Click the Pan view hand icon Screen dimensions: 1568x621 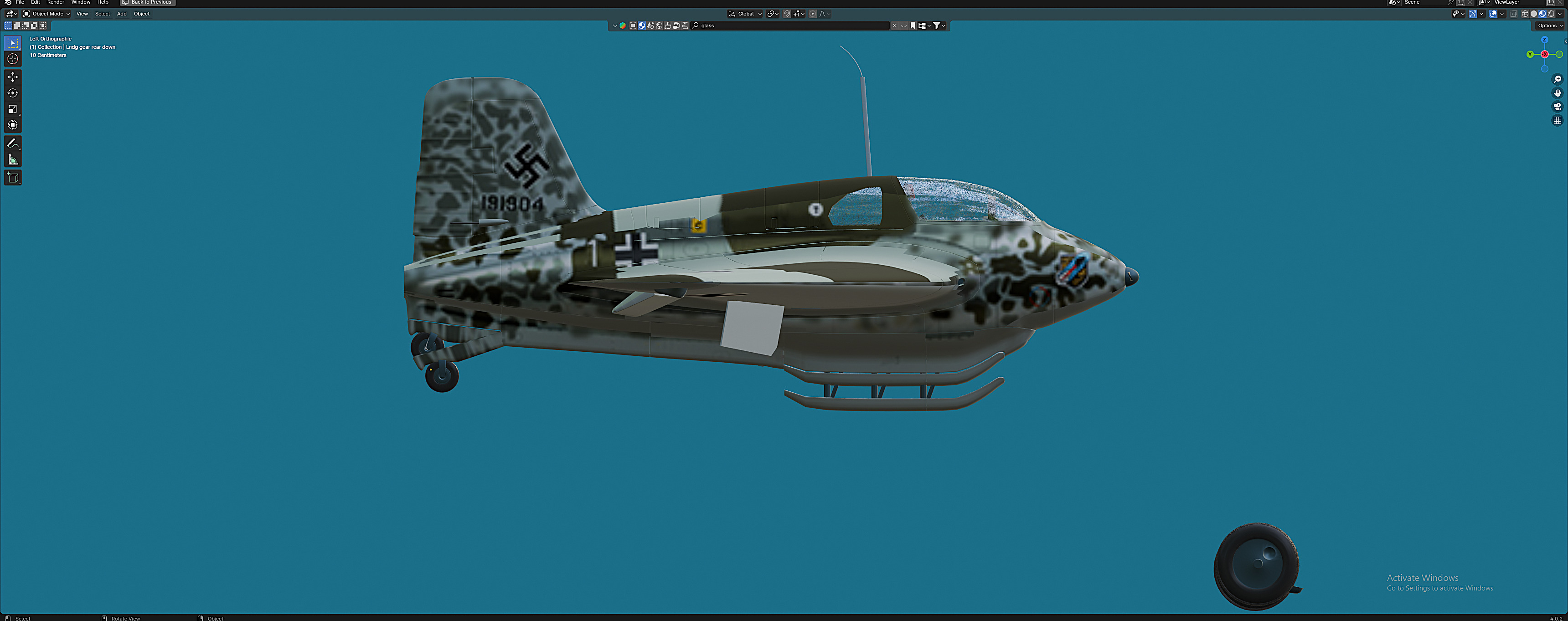point(1557,92)
